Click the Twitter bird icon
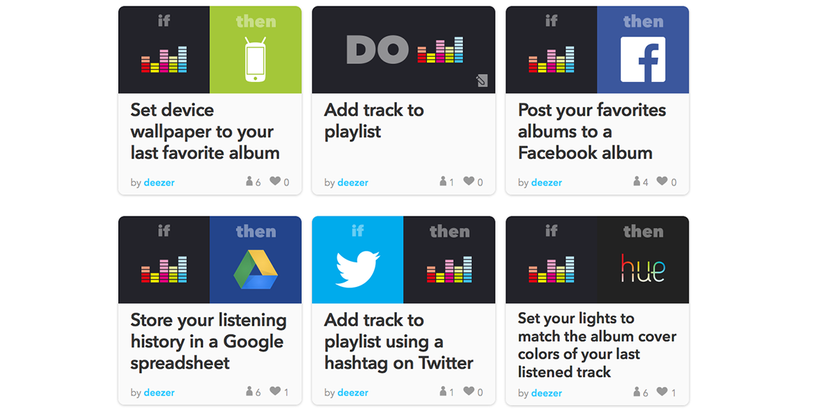820x412 pixels. 357,269
